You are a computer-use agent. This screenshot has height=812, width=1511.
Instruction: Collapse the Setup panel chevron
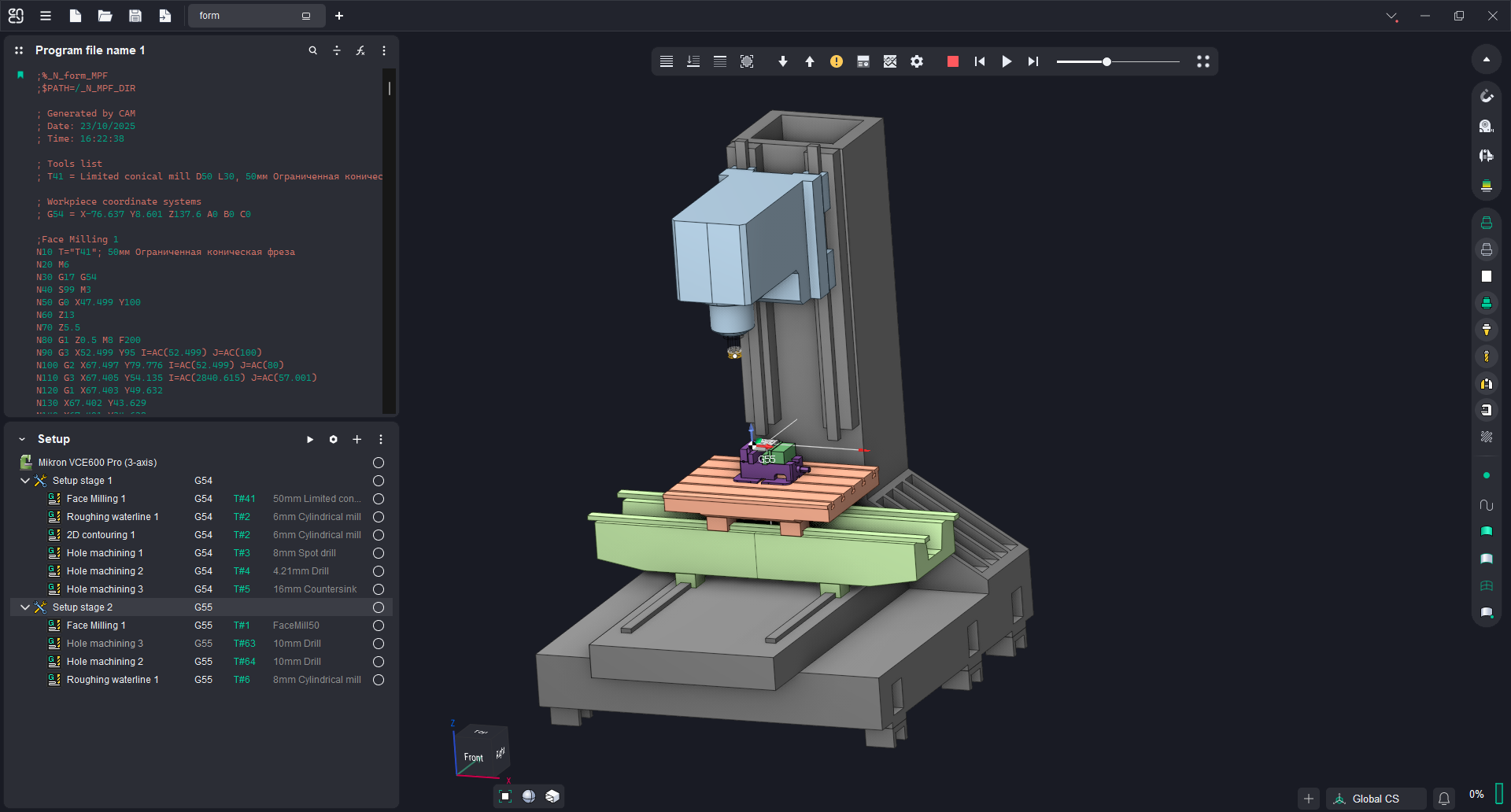22,439
